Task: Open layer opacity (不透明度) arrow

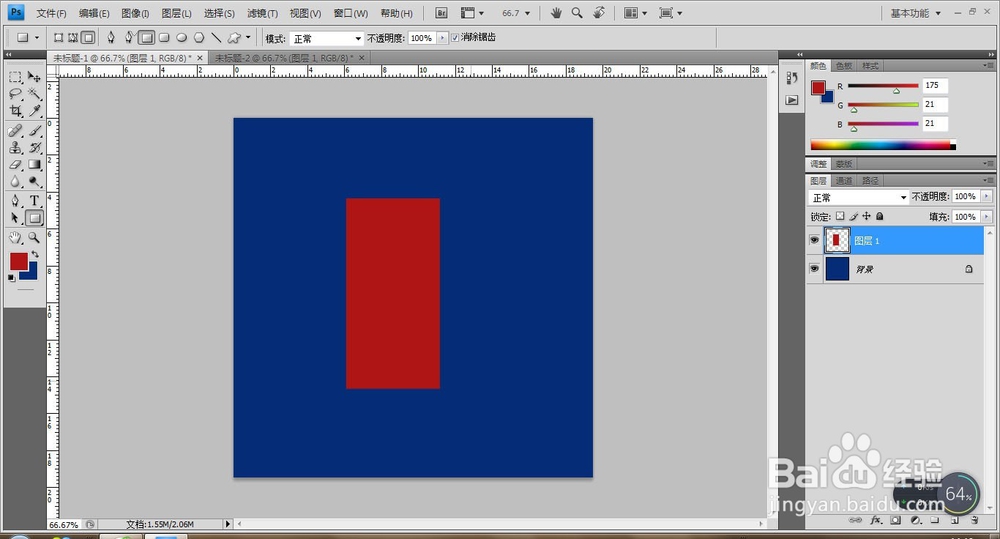Action: [x=987, y=196]
